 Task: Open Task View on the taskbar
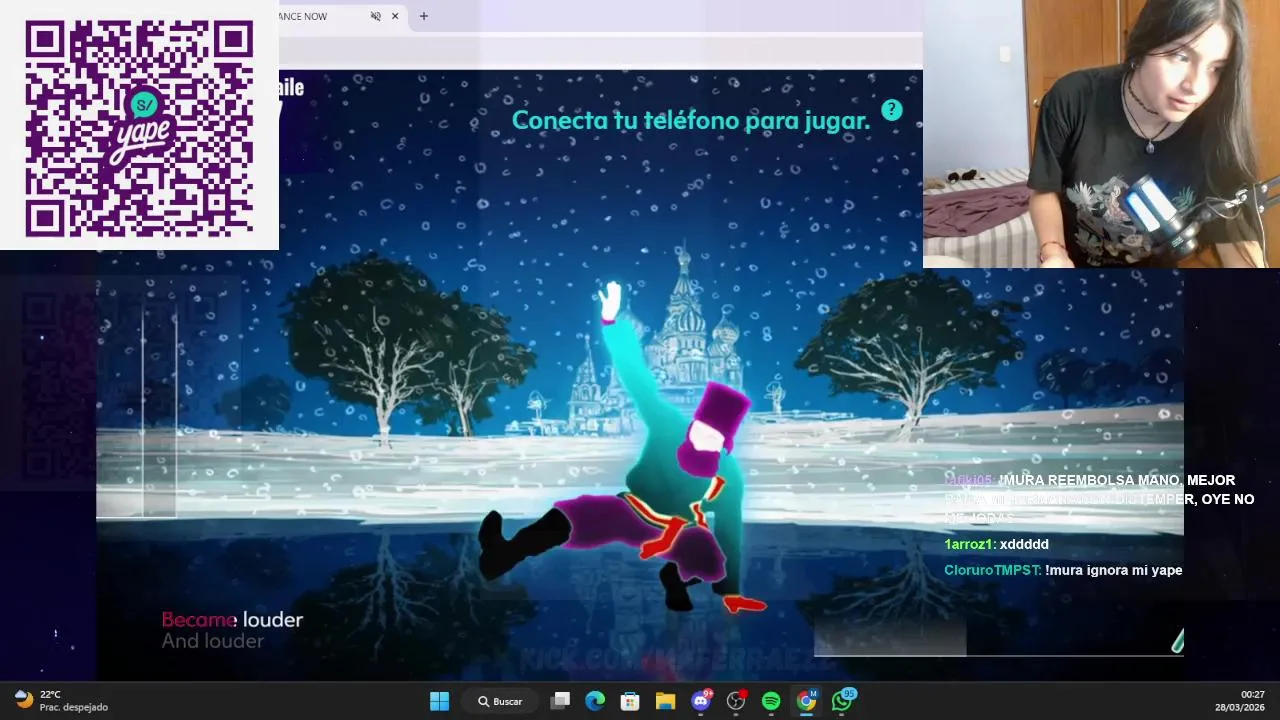point(560,701)
